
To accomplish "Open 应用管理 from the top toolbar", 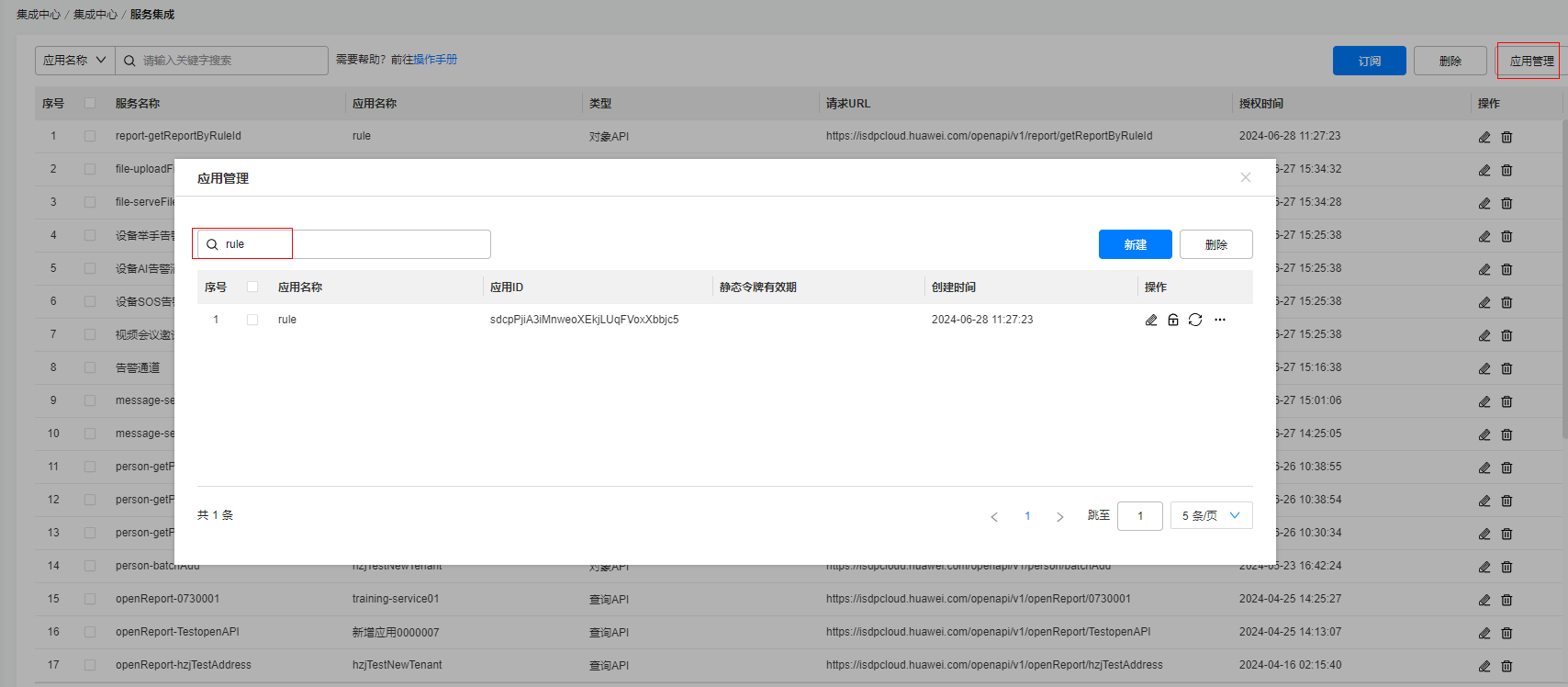I will [1531, 61].
